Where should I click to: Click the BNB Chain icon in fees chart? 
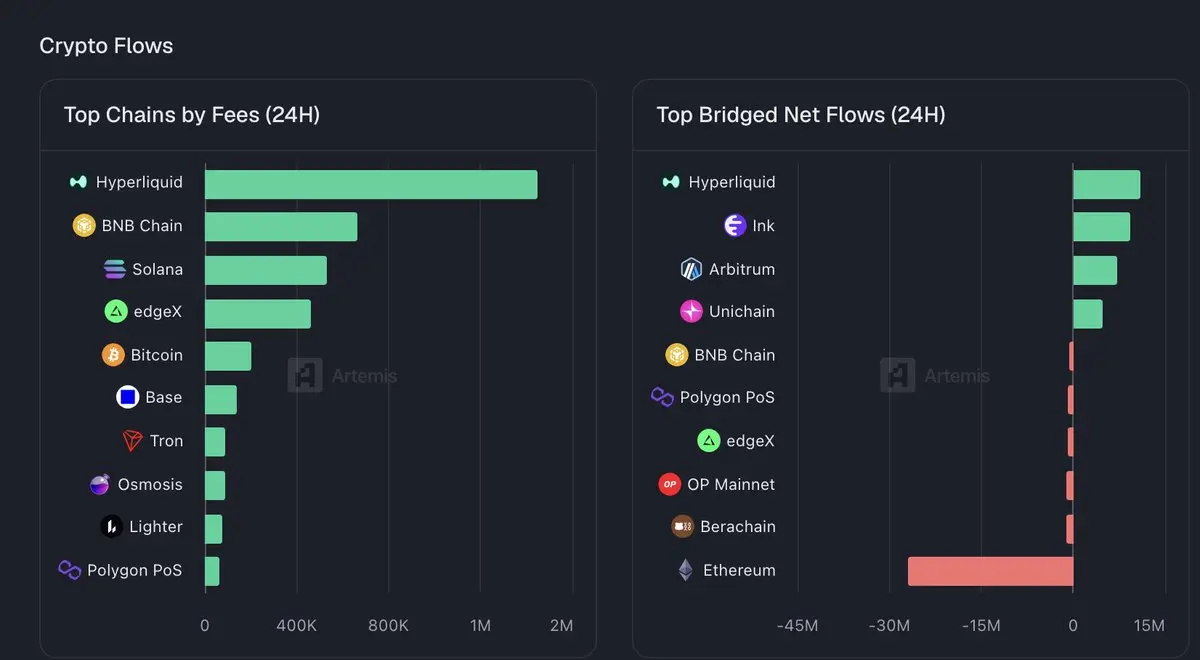click(84, 226)
